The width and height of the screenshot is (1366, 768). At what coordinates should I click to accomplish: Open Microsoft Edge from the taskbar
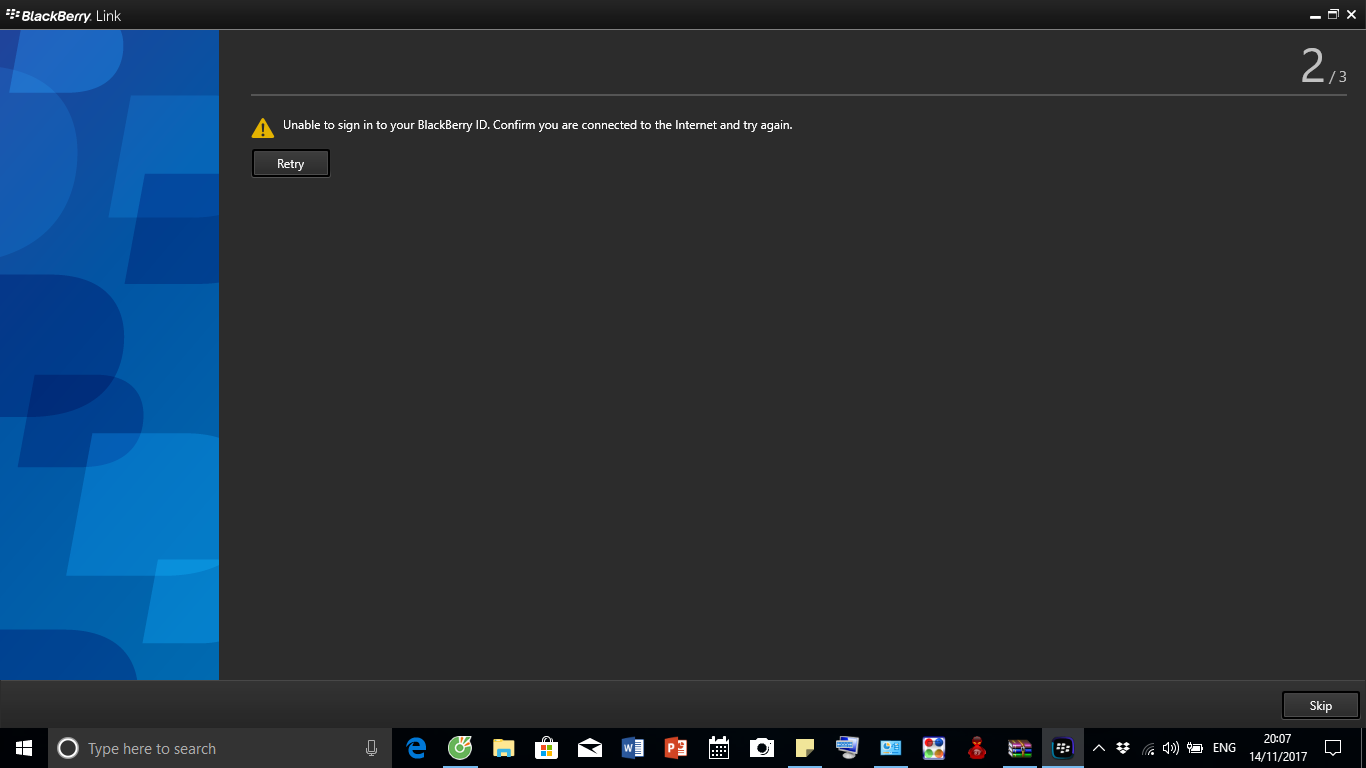click(x=416, y=748)
